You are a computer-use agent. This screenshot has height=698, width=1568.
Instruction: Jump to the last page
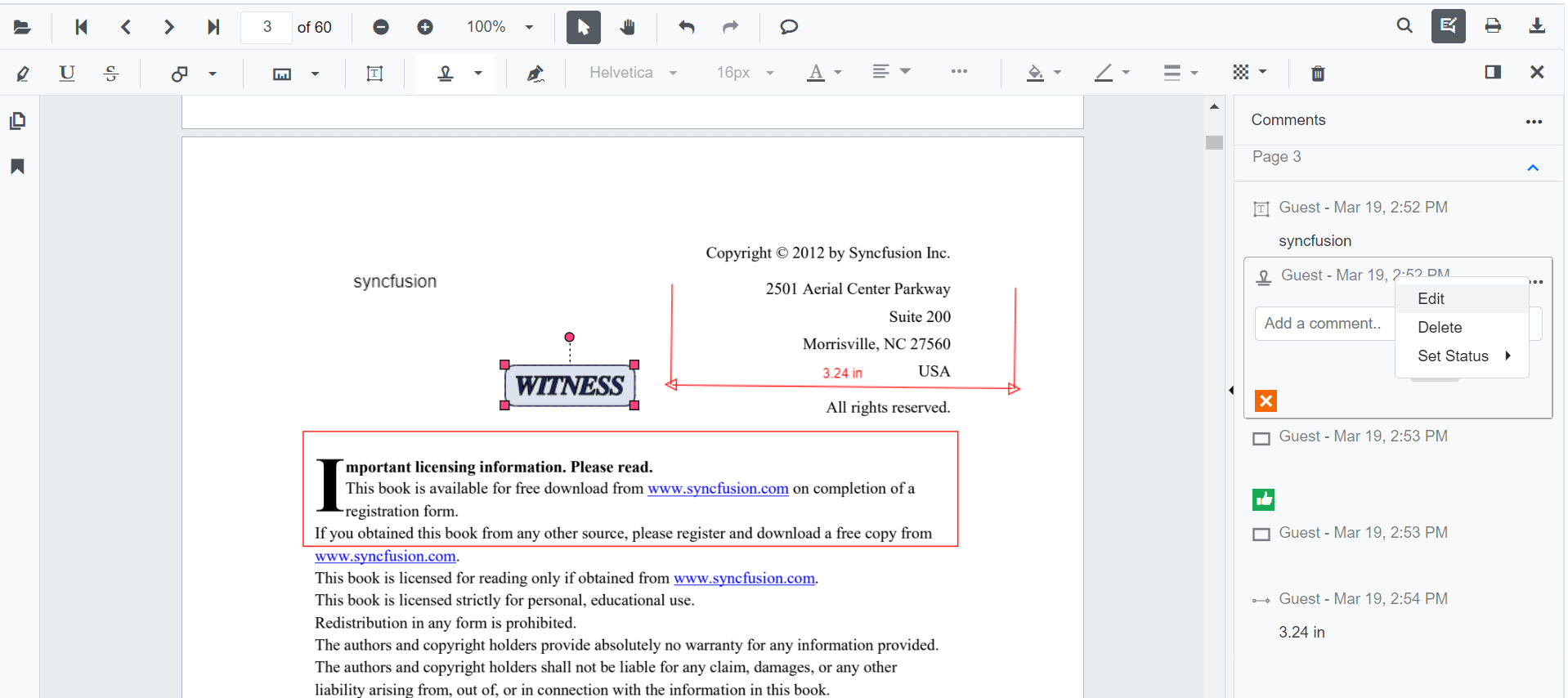click(213, 27)
